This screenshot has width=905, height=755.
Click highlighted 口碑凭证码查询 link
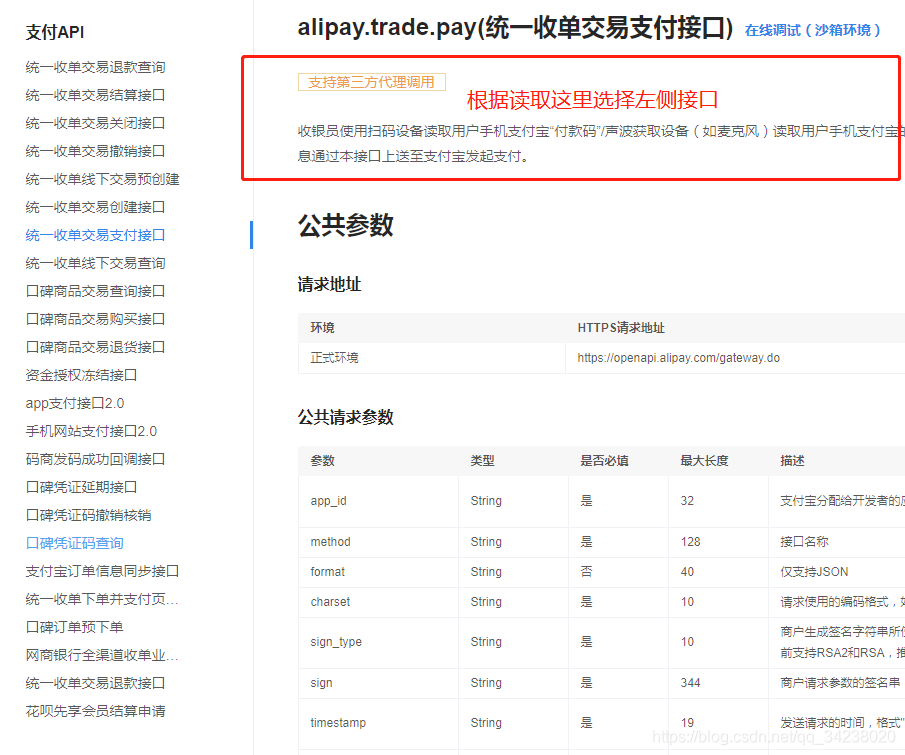click(74, 543)
